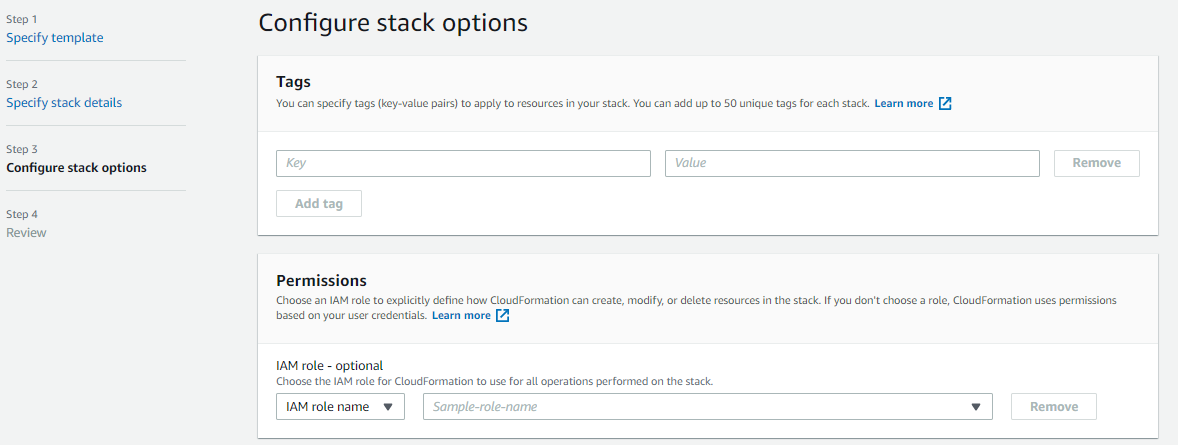This screenshot has width=1178, height=445.
Task: Select Configure stack options step in sidebar
Action: (76, 168)
